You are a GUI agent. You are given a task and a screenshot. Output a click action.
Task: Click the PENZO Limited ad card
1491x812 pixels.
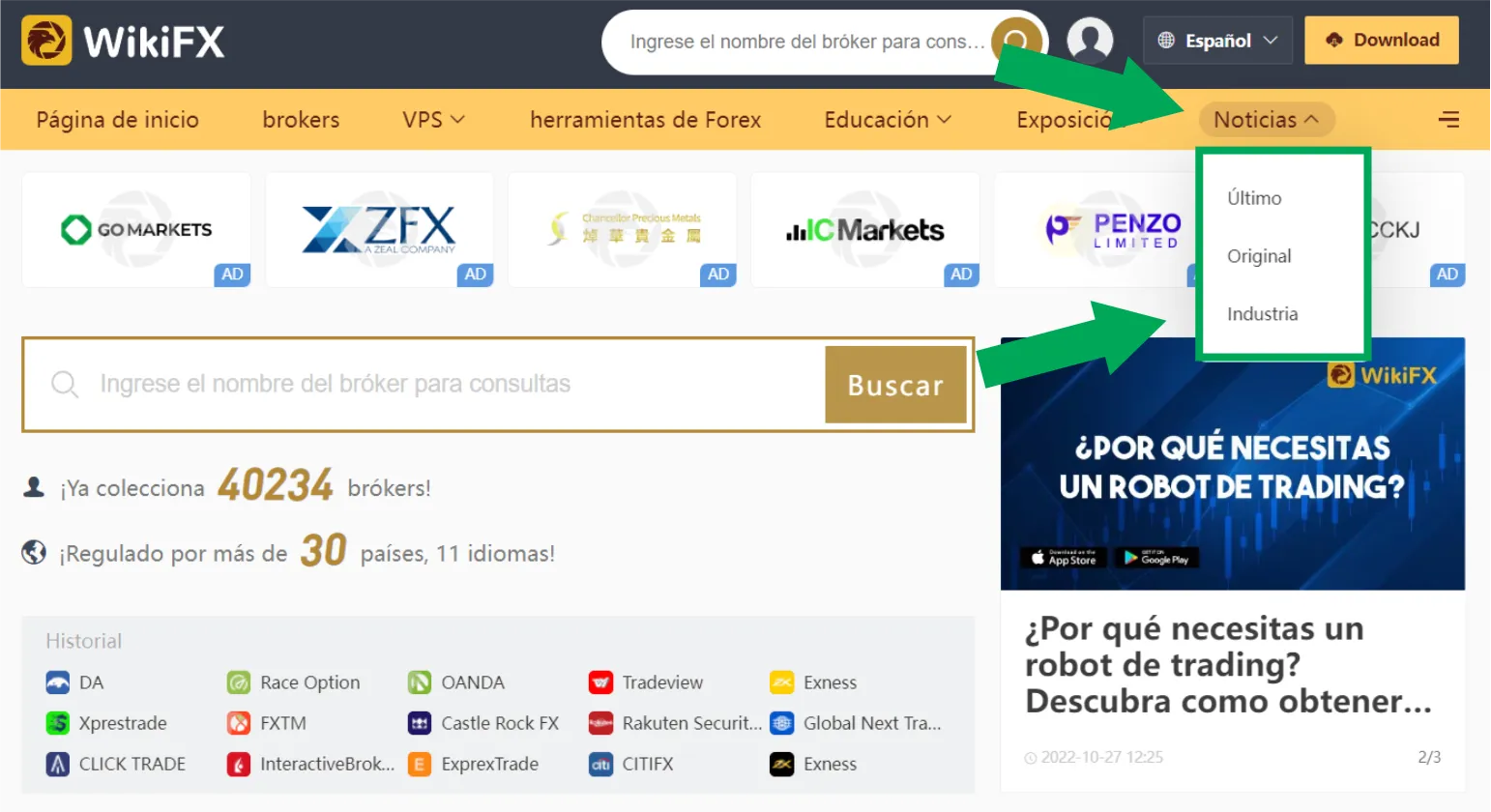pos(1096,230)
